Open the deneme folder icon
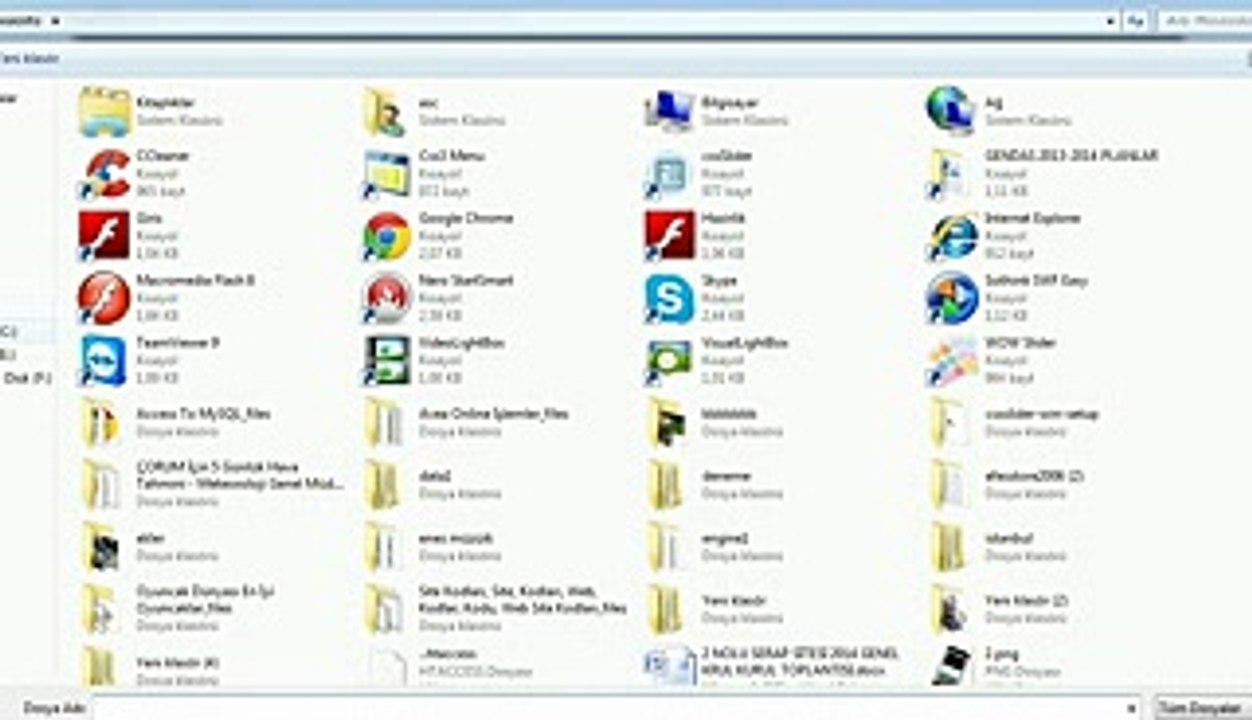1252x720 pixels. (665, 485)
